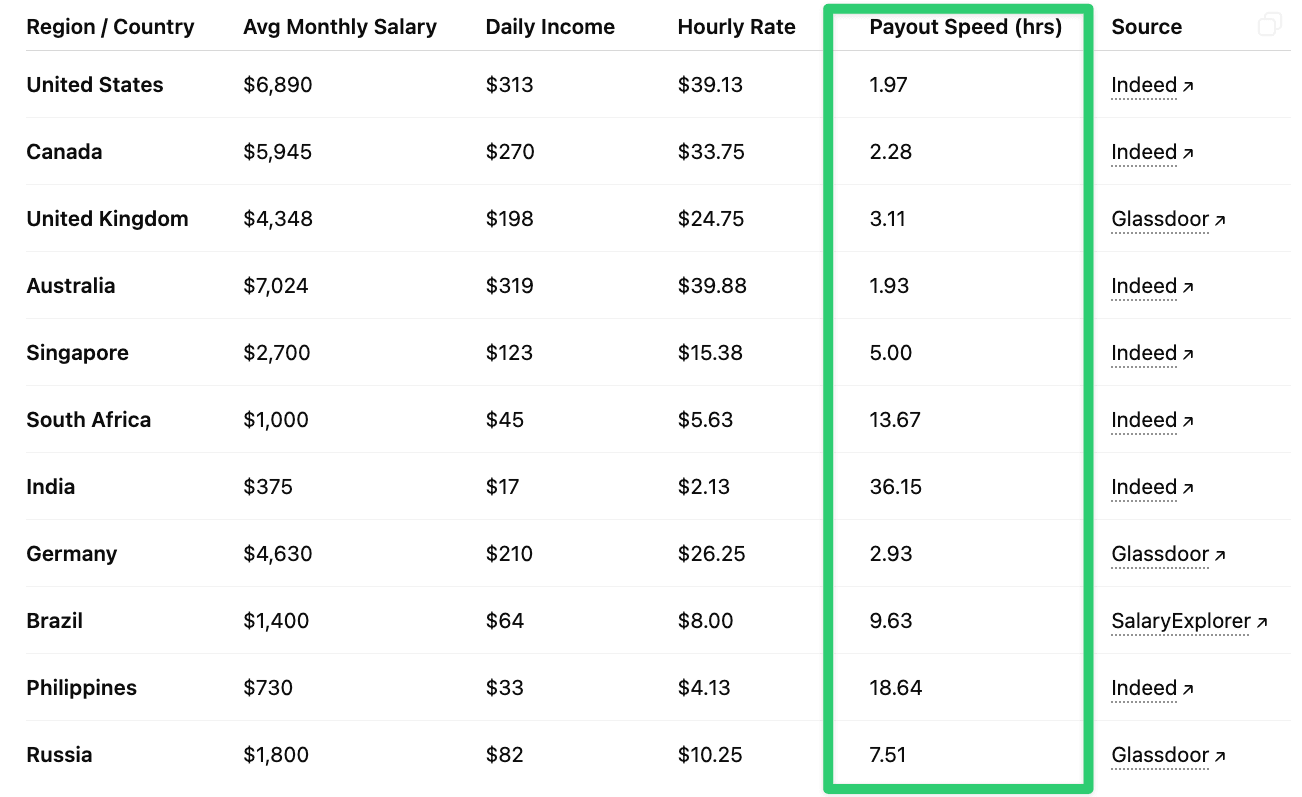Open the Glassdoor link for United Kingdom
This screenshot has width=1302, height=797.
1159,219
